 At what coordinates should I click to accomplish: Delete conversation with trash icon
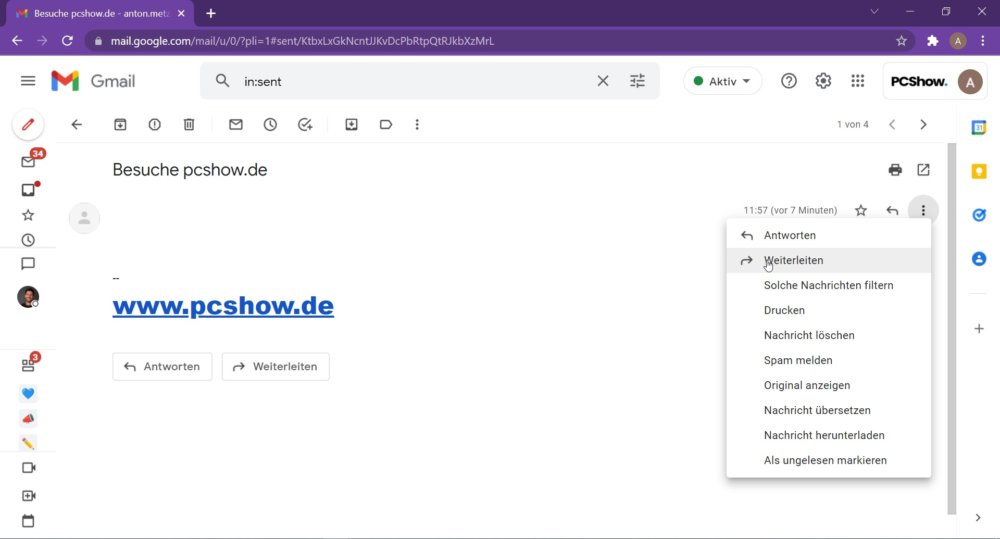click(189, 124)
